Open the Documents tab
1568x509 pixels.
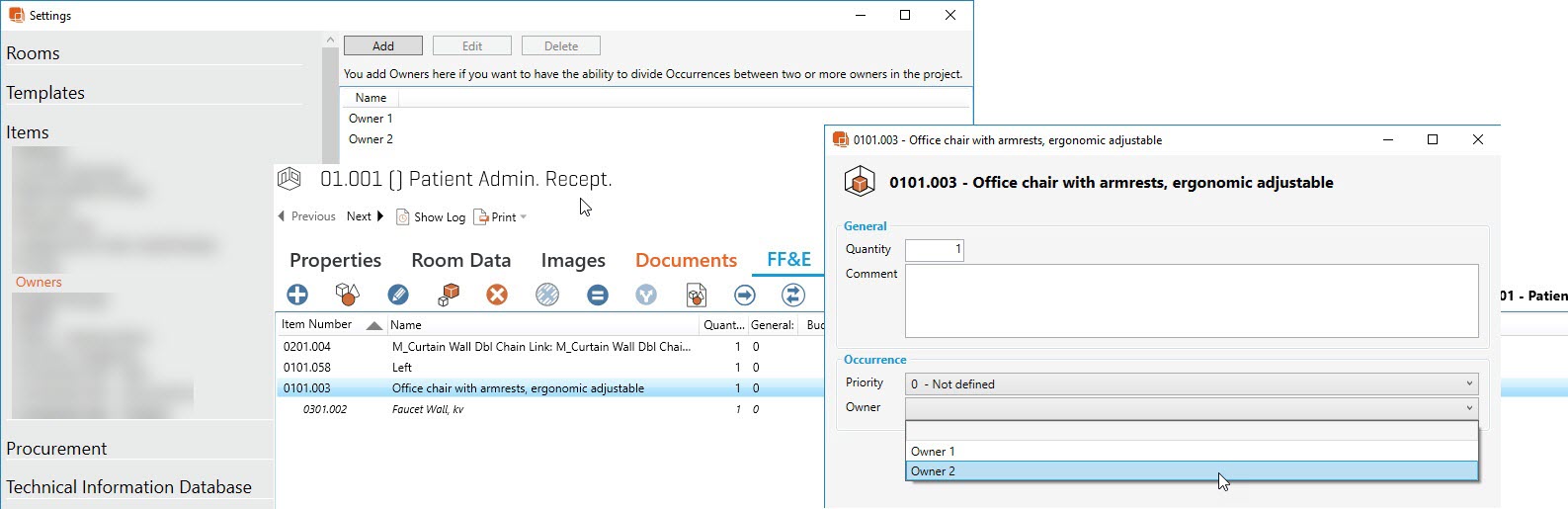pyautogui.click(x=686, y=260)
